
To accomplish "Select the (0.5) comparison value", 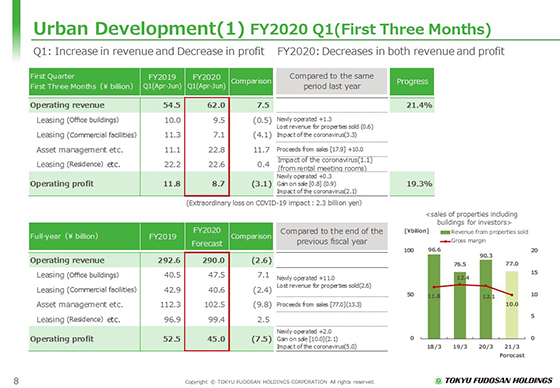I will [x=262, y=120].
